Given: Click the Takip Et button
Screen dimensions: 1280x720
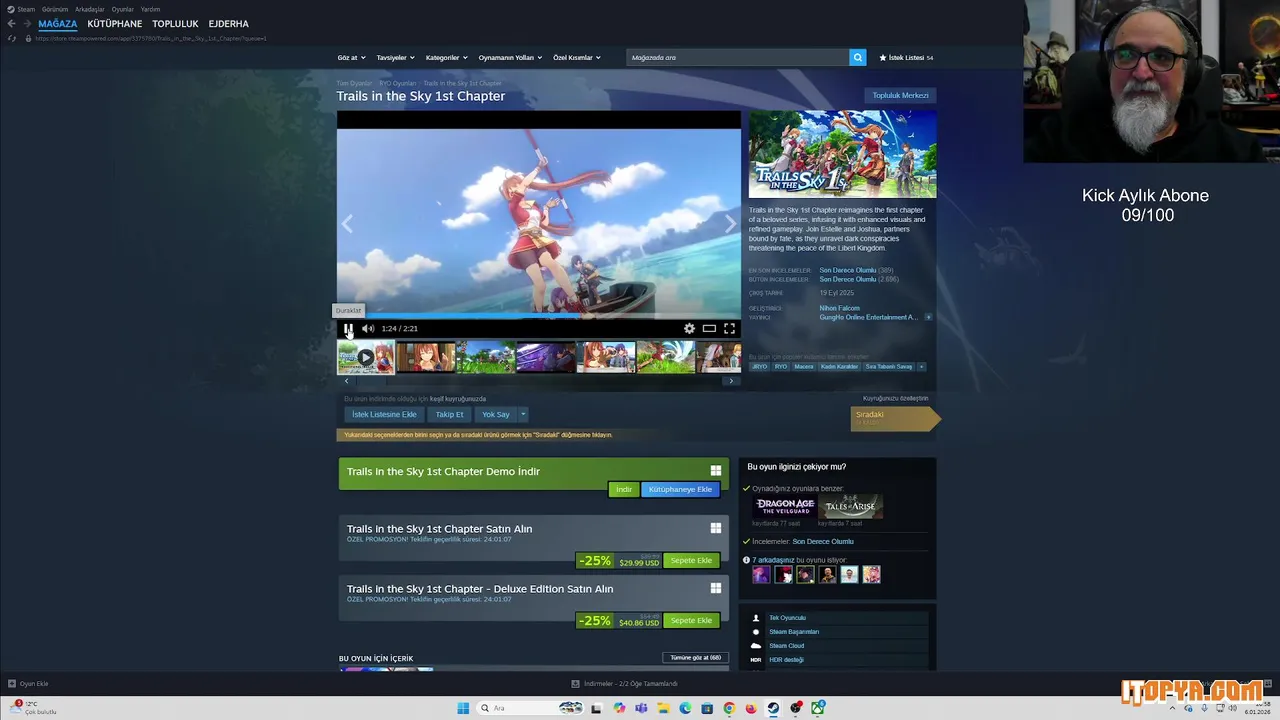Looking at the screenshot, I should click(x=449, y=414).
